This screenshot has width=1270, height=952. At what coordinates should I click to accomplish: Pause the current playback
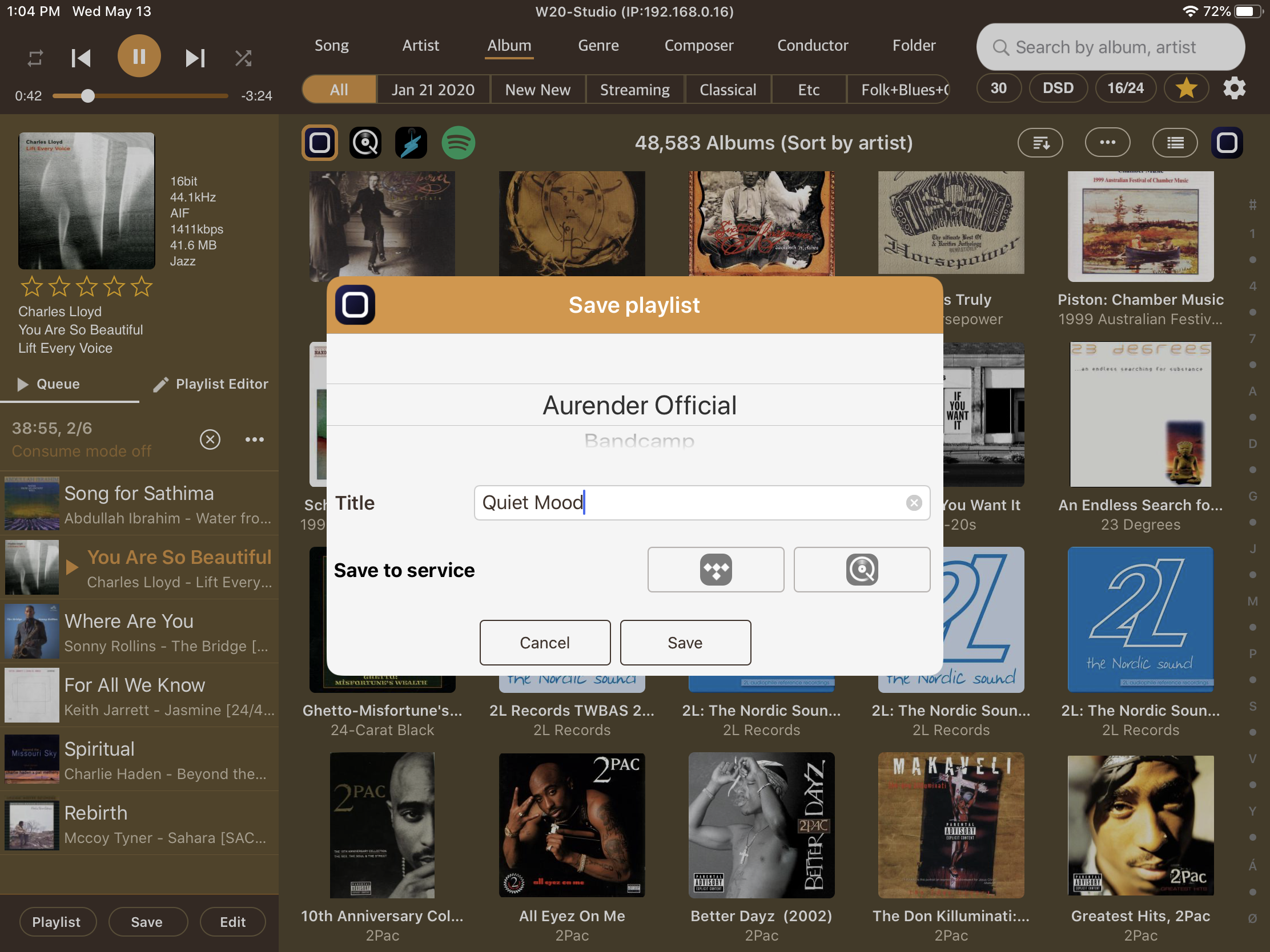[x=139, y=57]
